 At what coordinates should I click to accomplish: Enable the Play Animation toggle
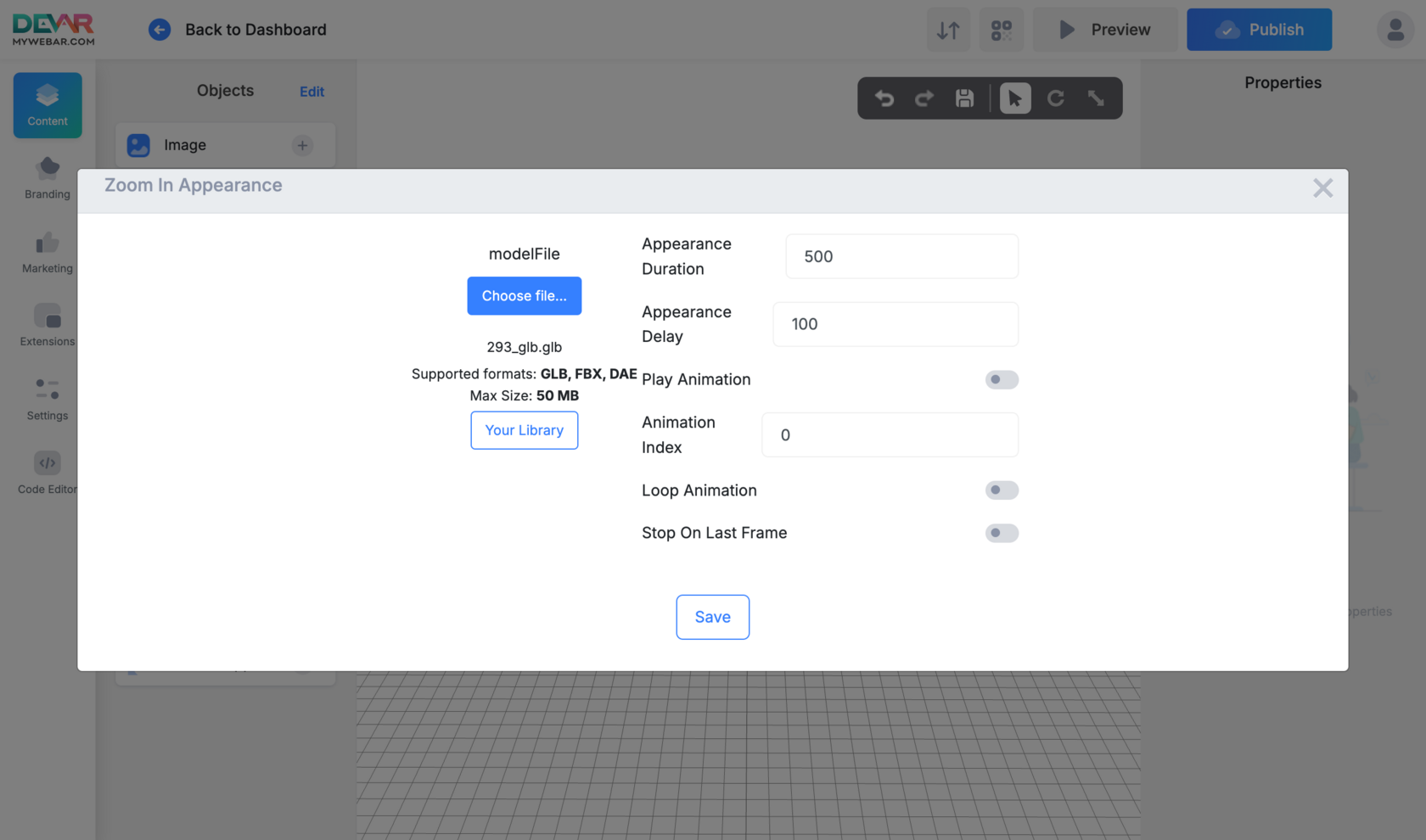pyautogui.click(x=1001, y=379)
